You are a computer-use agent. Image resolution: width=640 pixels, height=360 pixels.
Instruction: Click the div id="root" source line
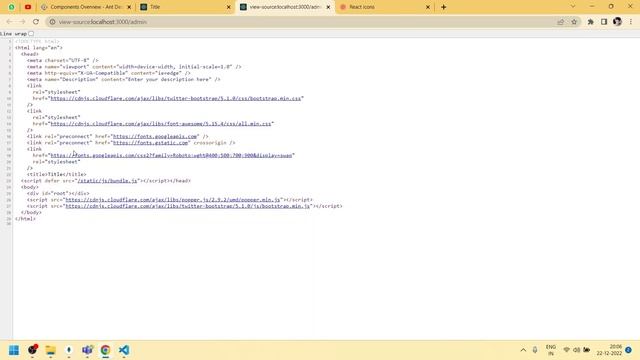click(x=58, y=193)
